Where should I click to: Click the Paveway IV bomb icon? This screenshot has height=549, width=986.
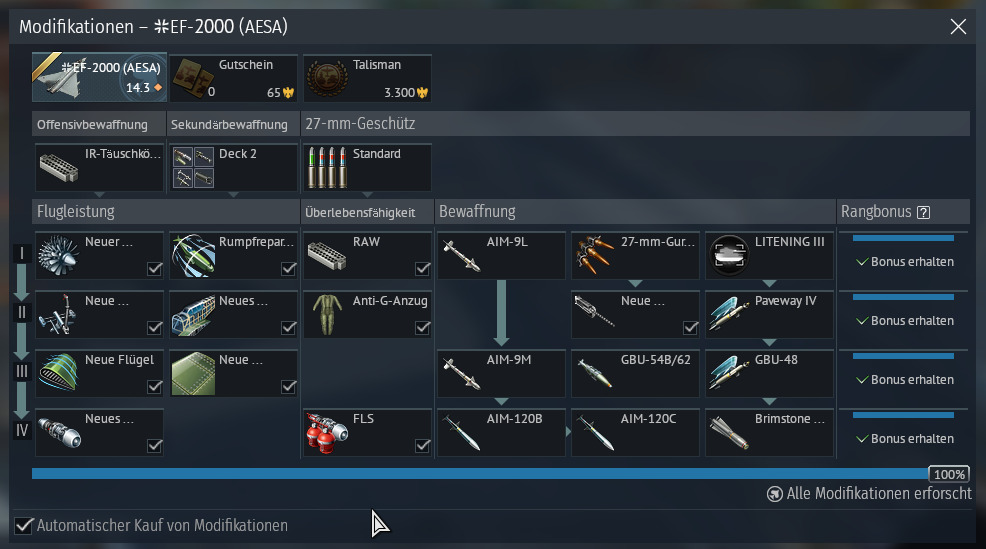pyautogui.click(x=729, y=314)
